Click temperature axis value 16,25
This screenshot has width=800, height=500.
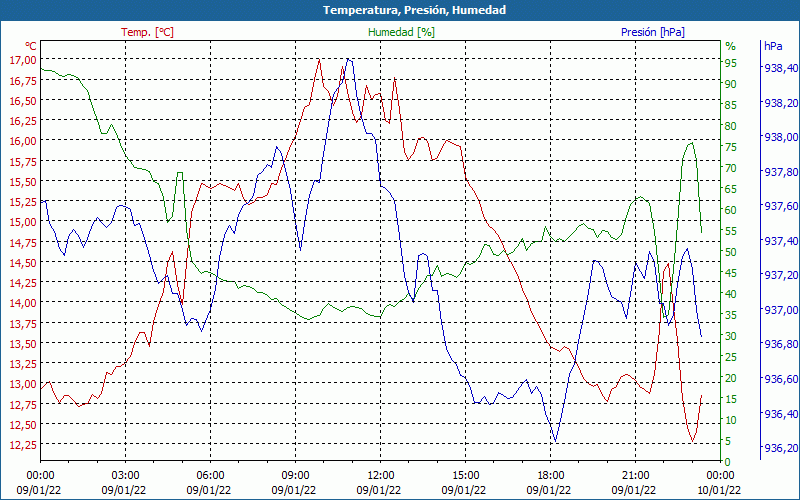tap(23, 120)
